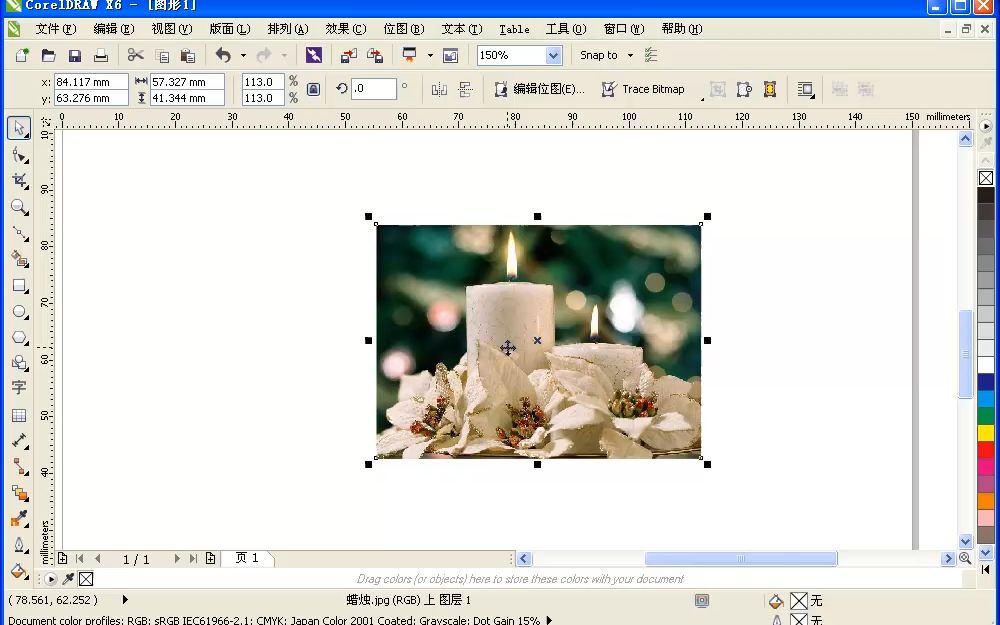Toggle mirror horizontally on the property bar
The height and width of the screenshot is (625, 1000).
pos(438,89)
